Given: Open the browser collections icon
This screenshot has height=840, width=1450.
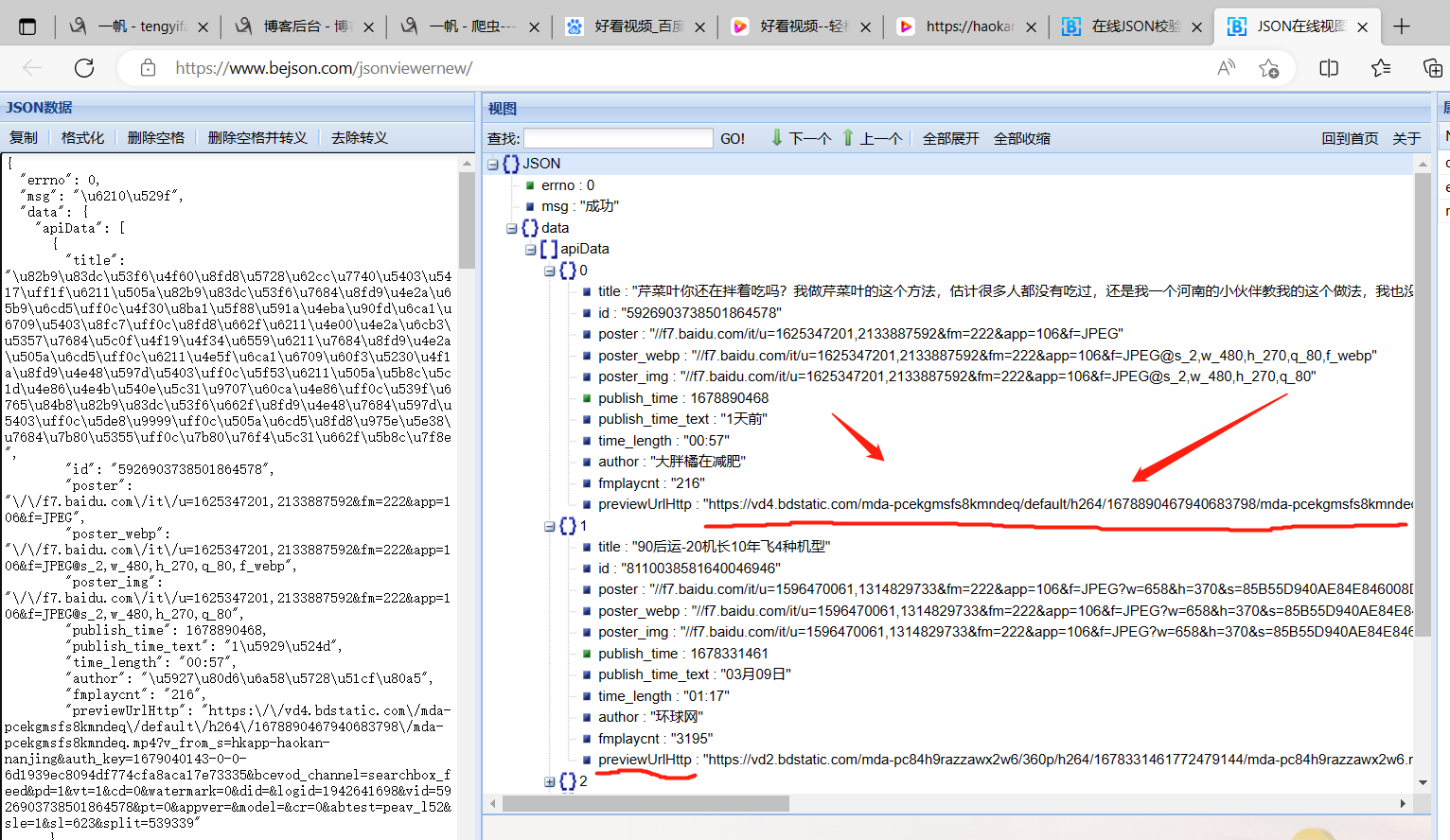Looking at the screenshot, I should [1432, 67].
